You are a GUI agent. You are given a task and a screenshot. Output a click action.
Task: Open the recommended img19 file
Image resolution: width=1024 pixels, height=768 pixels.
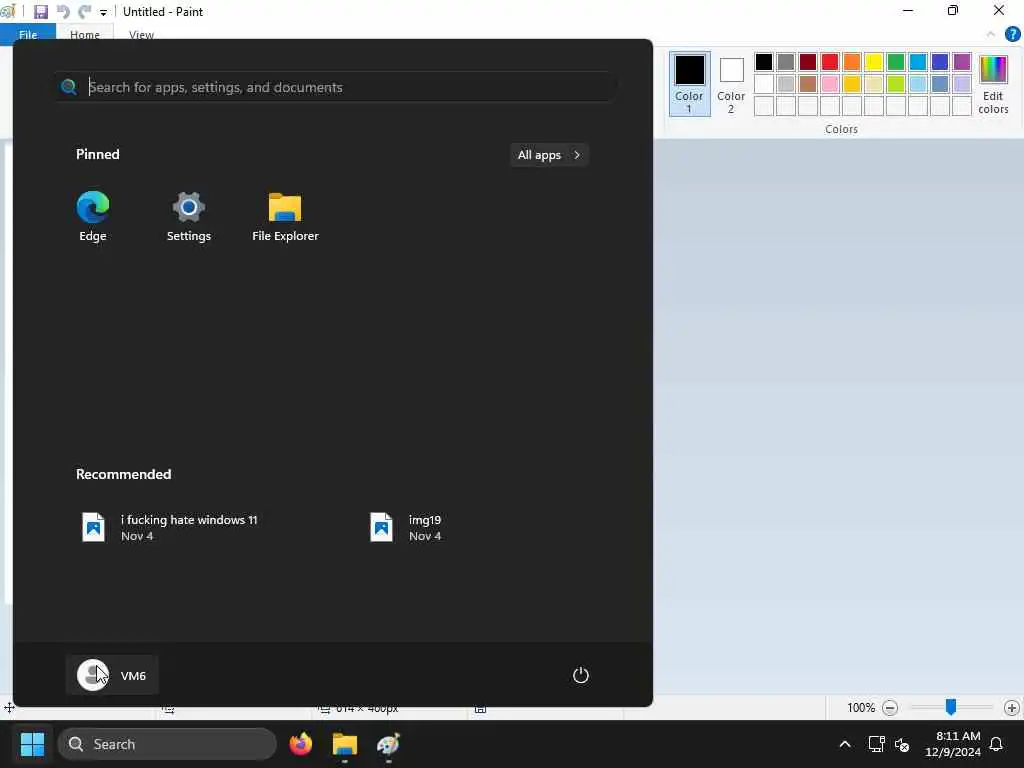[x=406, y=527]
